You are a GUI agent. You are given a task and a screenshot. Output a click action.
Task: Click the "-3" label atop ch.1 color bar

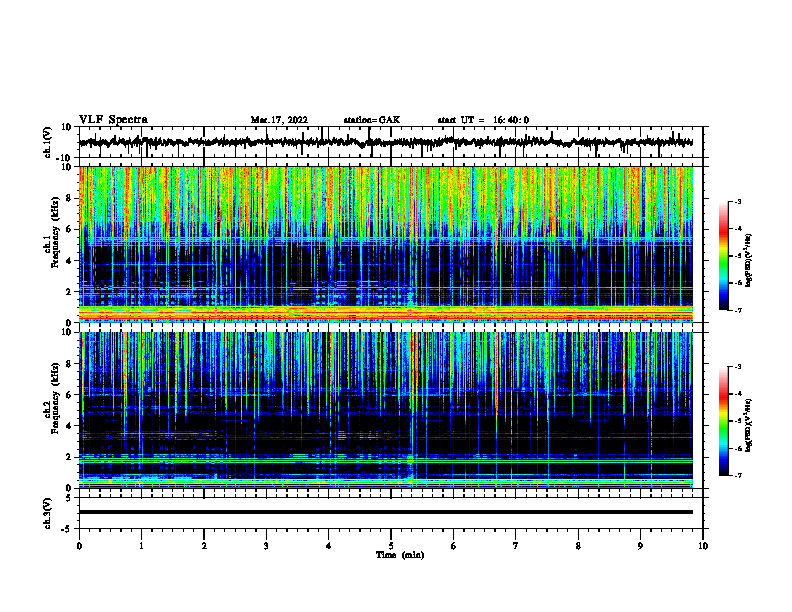click(737, 201)
